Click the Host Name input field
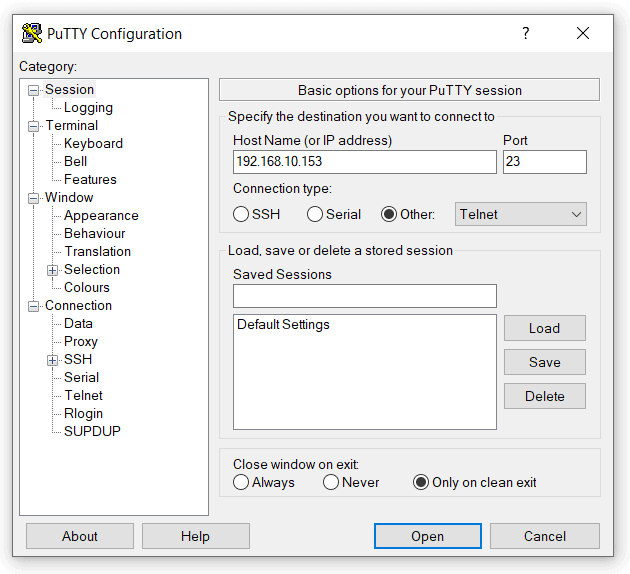This screenshot has height=574, width=630. click(364, 162)
